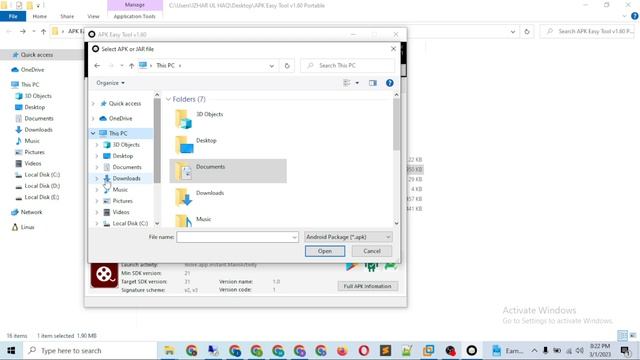Click Explorer refresh icon

pyautogui.click(x=527, y=31)
